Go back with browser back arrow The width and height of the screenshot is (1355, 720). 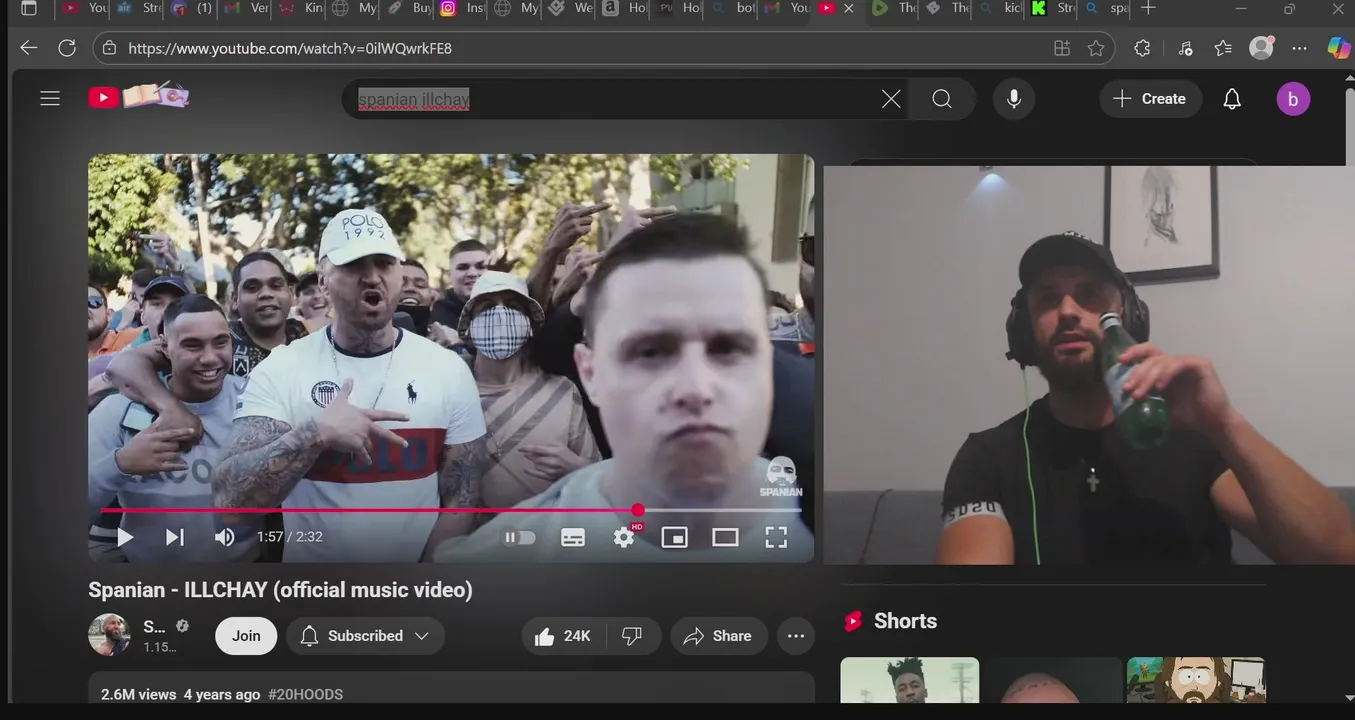(x=28, y=48)
